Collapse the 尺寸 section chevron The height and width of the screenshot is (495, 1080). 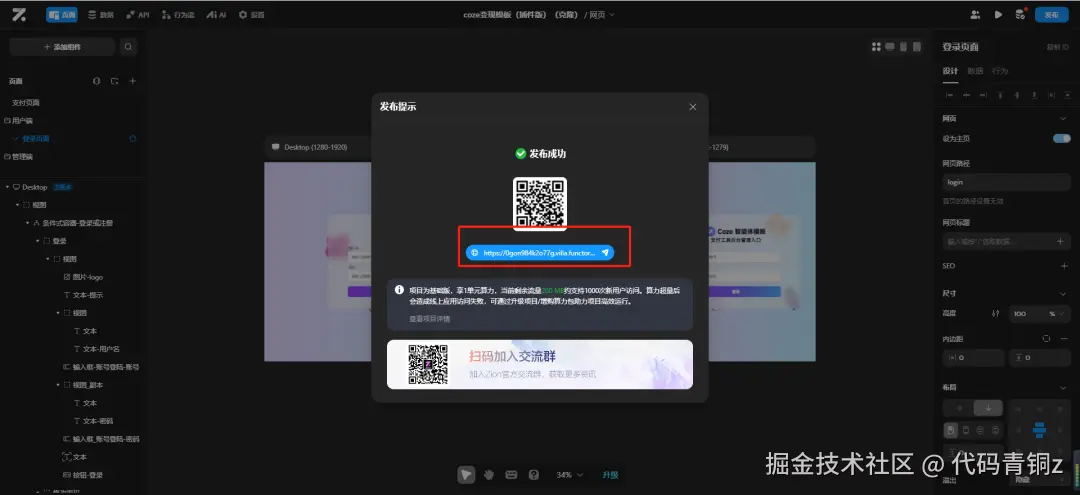(x=1063, y=293)
